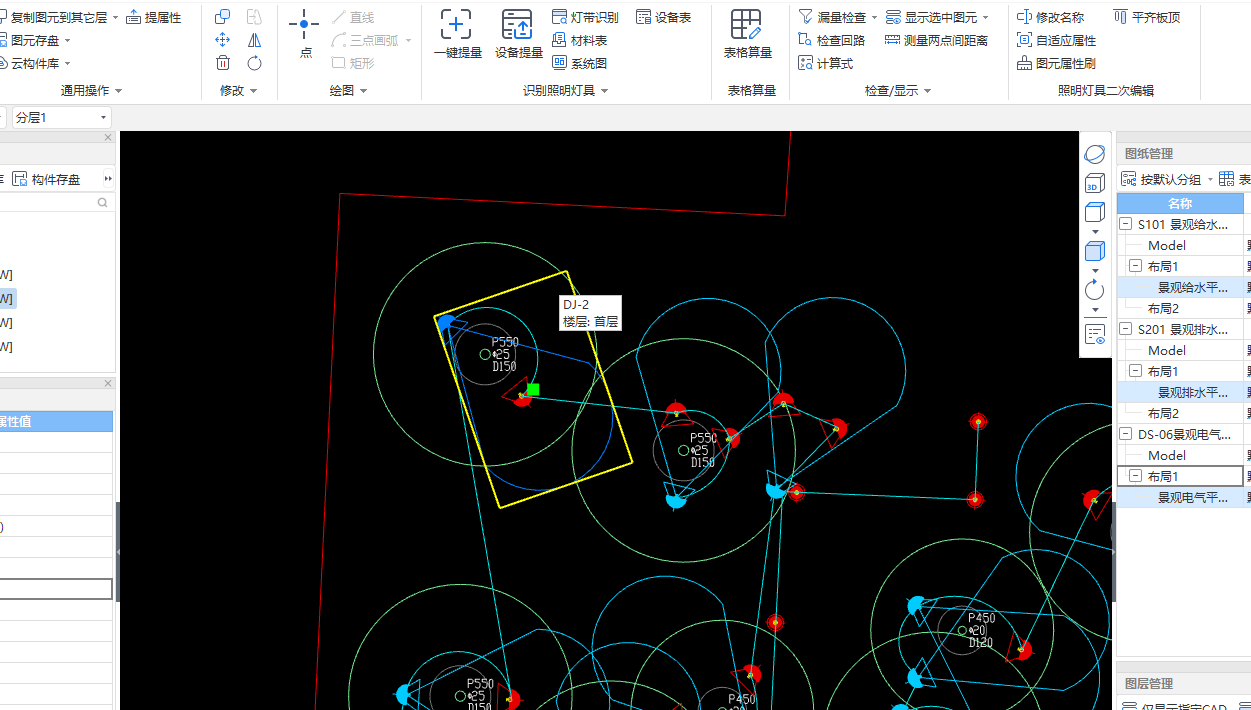This screenshot has height=710, width=1251.
Task: Open the 系统图 system diagram tool
Action: (x=579, y=63)
